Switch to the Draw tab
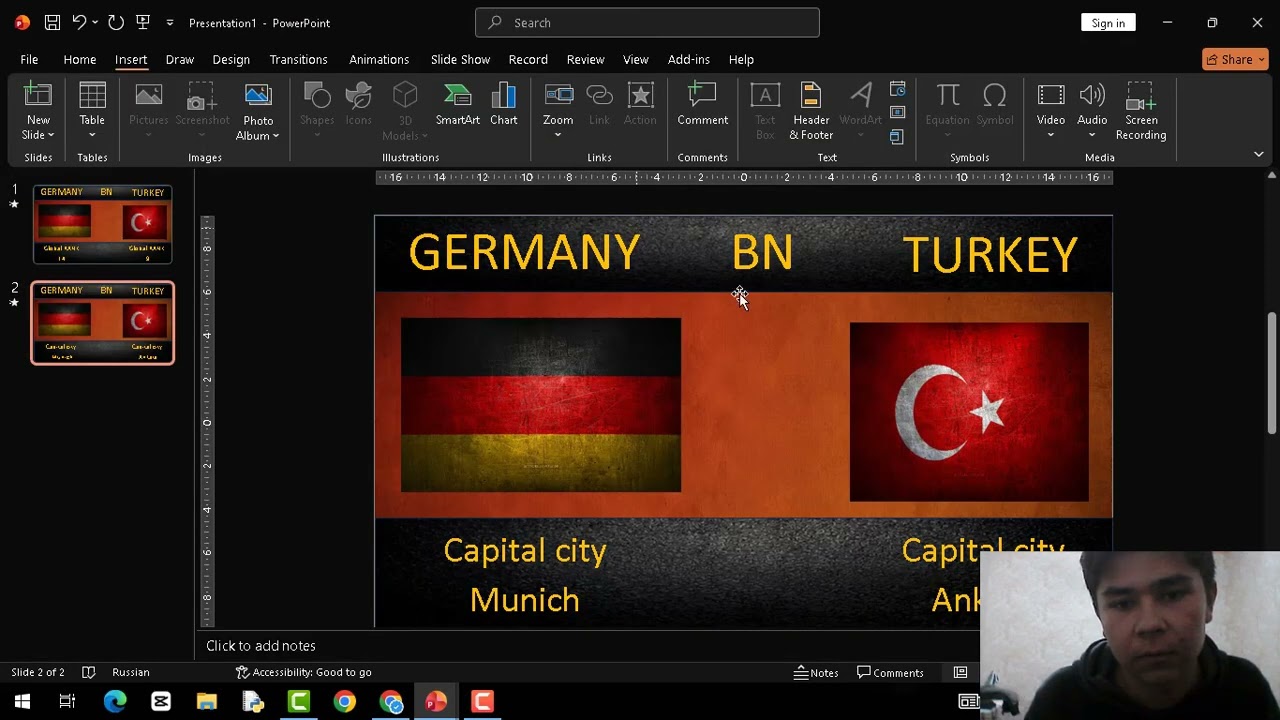Screen dimensions: 1280x720 tap(180, 59)
